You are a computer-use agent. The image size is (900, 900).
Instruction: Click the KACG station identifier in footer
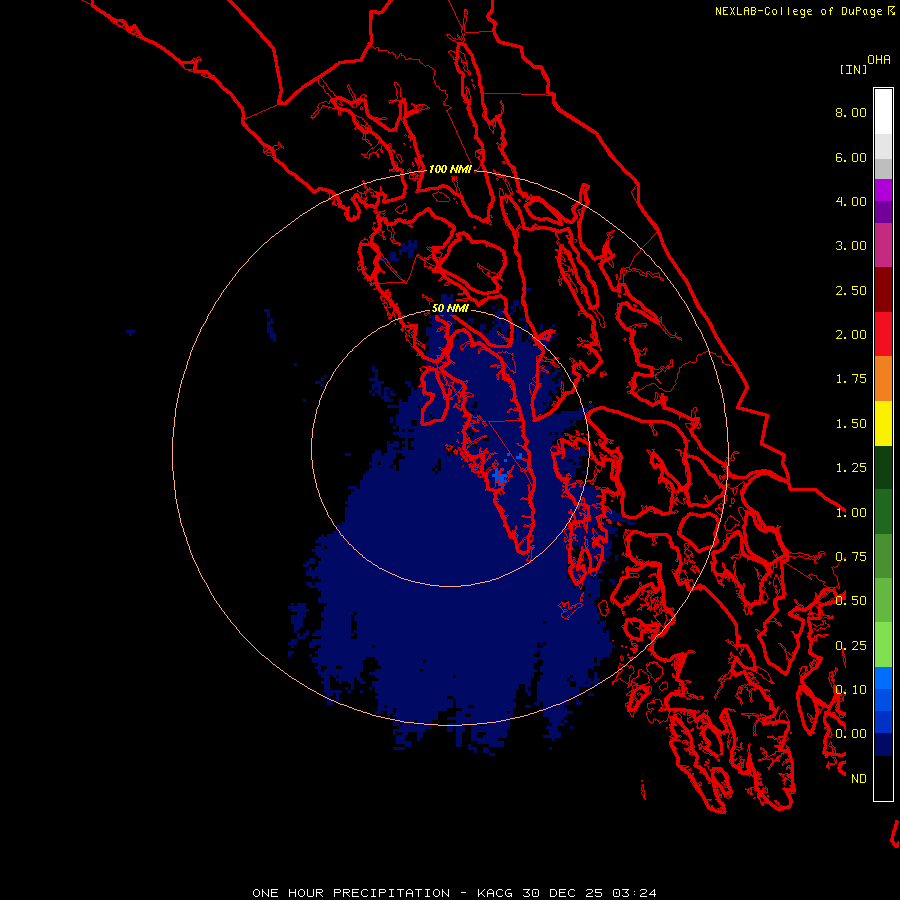(x=496, y=893)
